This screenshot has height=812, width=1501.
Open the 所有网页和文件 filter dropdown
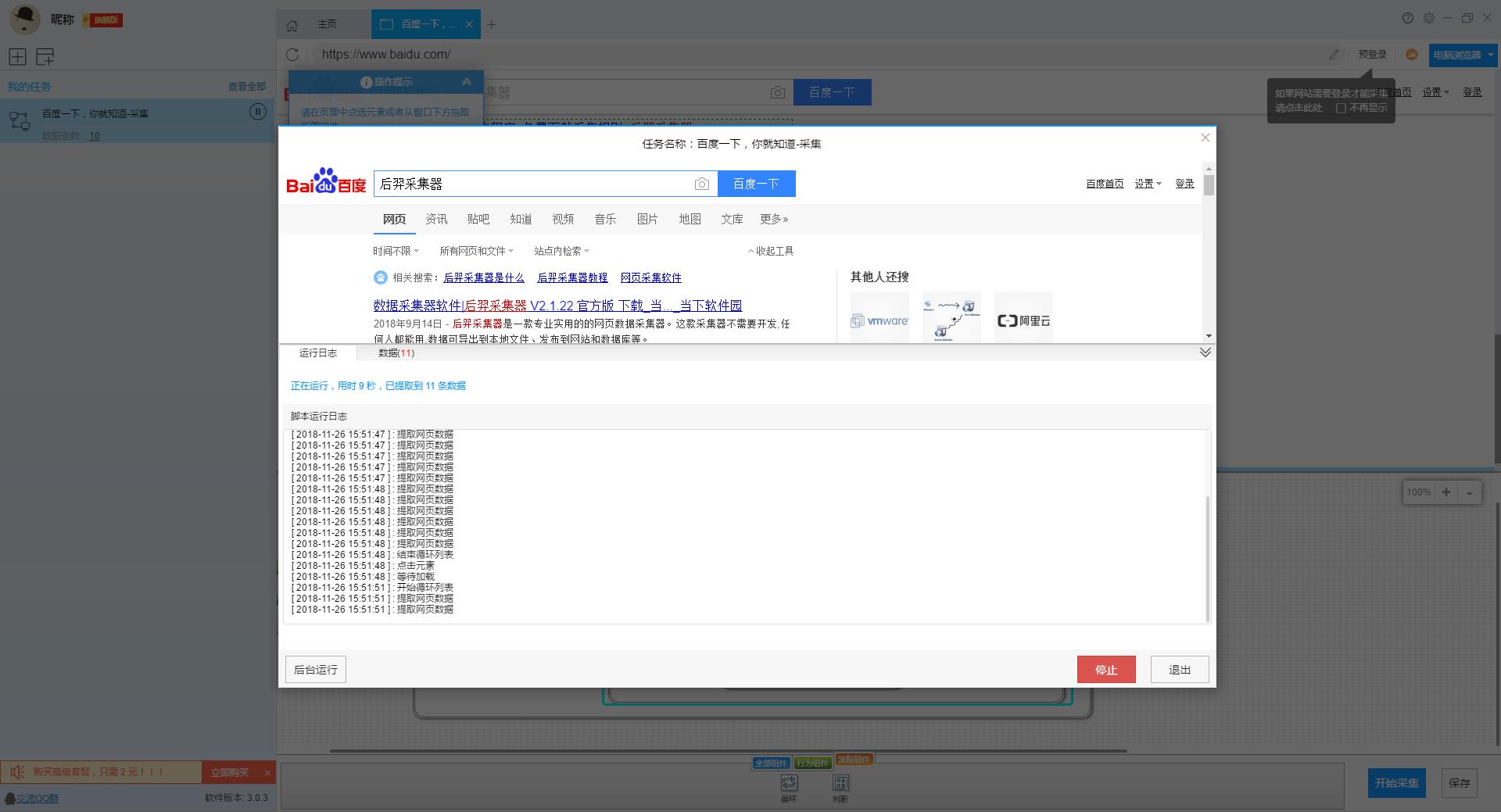click(x=476, y=251)
